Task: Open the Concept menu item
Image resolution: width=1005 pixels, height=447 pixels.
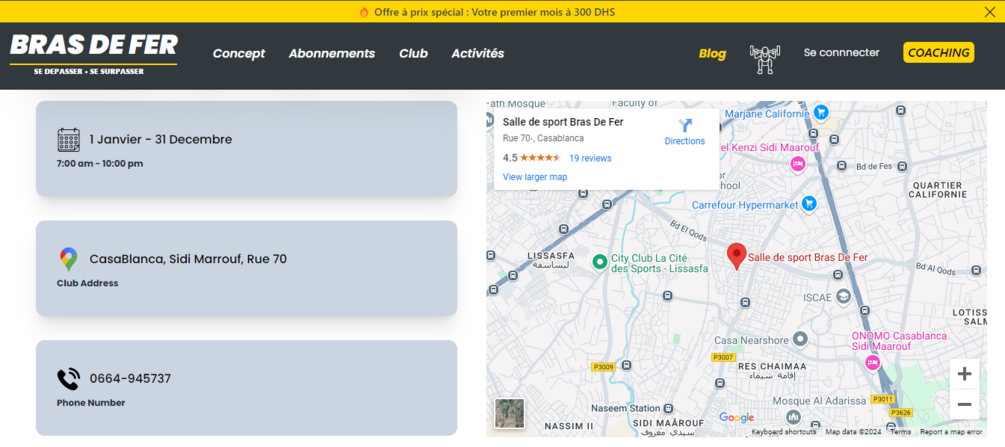Action: (238, 53)
